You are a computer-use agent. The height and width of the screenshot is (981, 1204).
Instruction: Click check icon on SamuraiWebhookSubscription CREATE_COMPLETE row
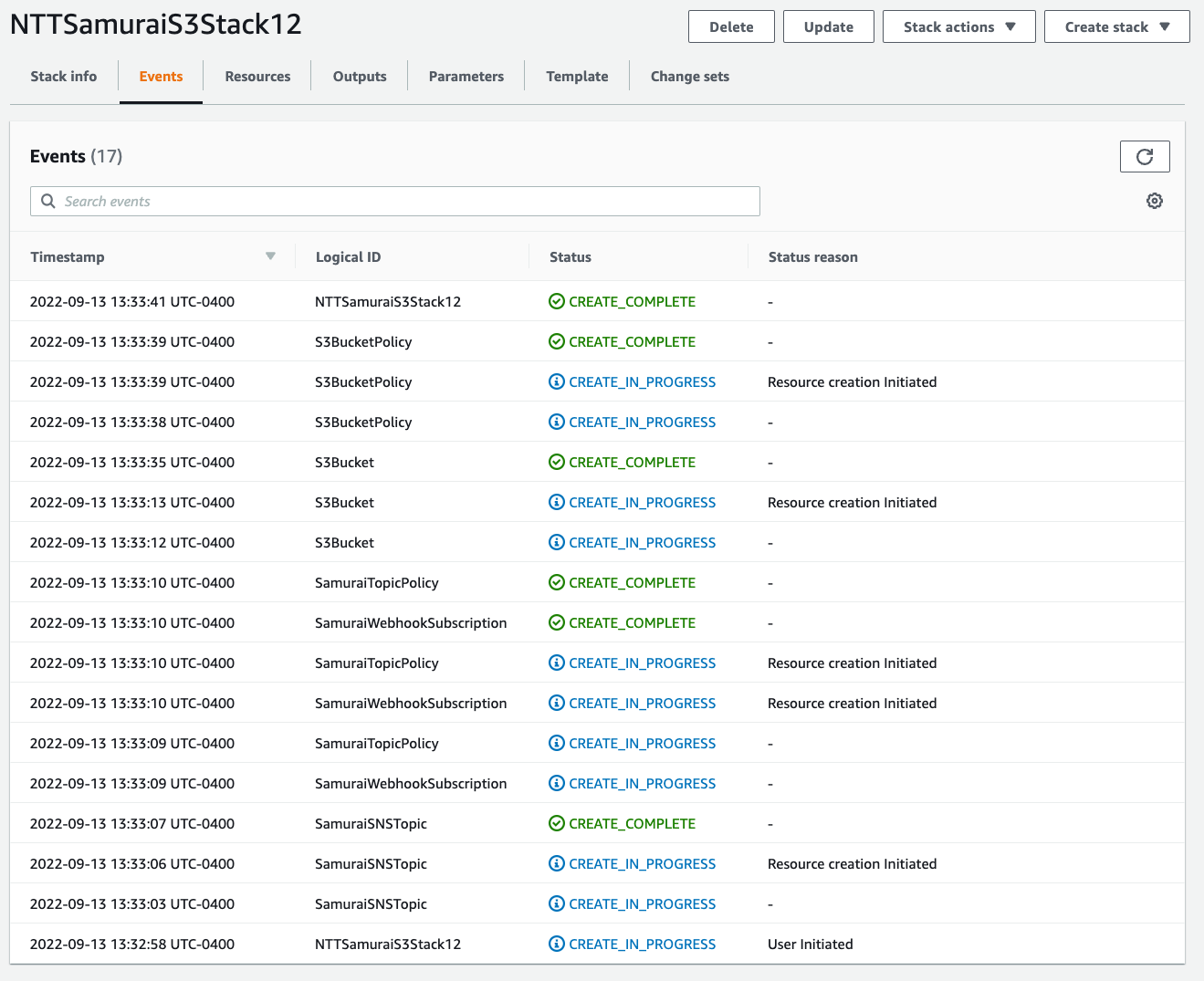pyautogui.click(x=556, y=622)
